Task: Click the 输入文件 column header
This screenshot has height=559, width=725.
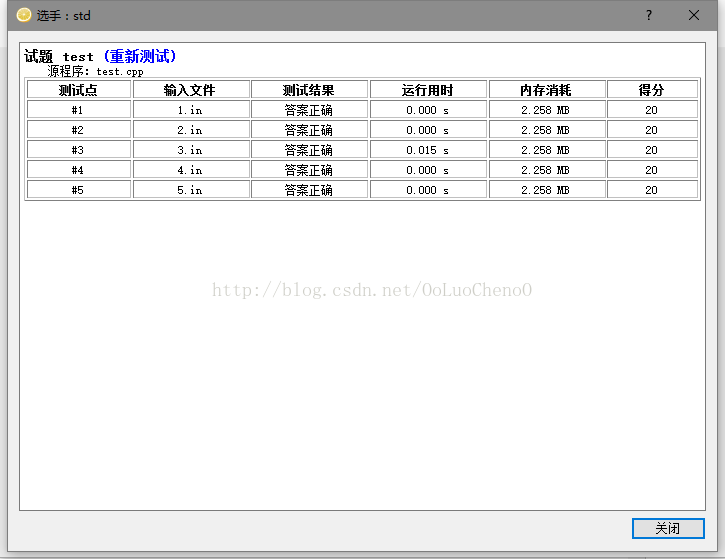Action: click(x=191, y=90)
